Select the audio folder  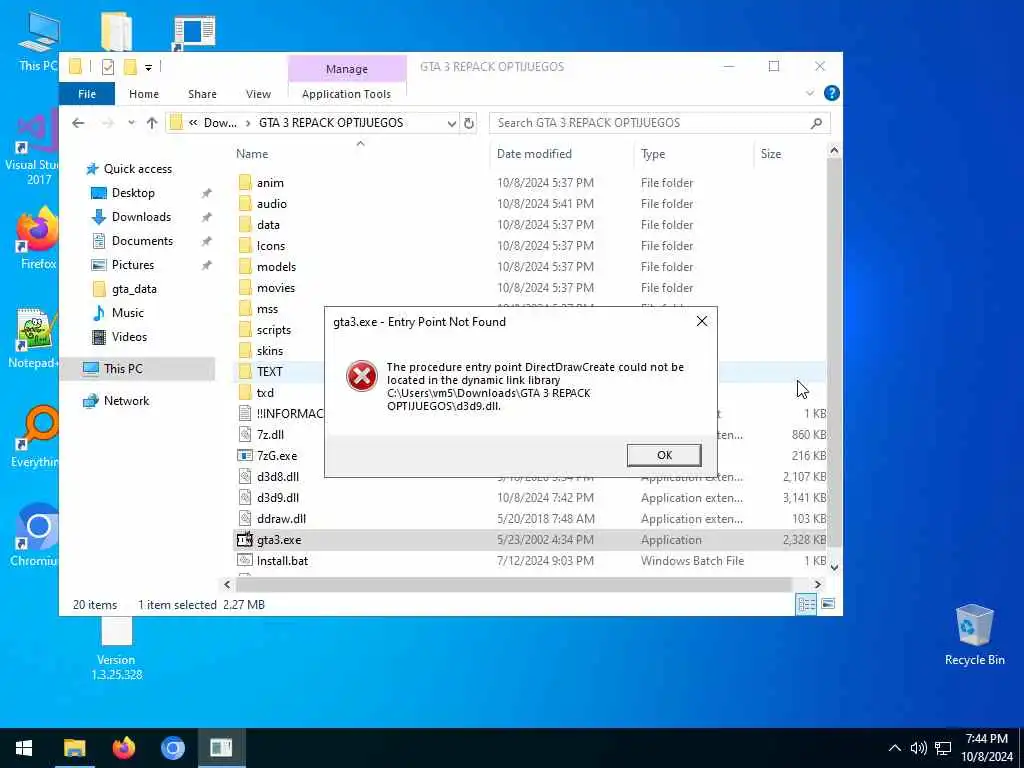(x=272, y=204)
